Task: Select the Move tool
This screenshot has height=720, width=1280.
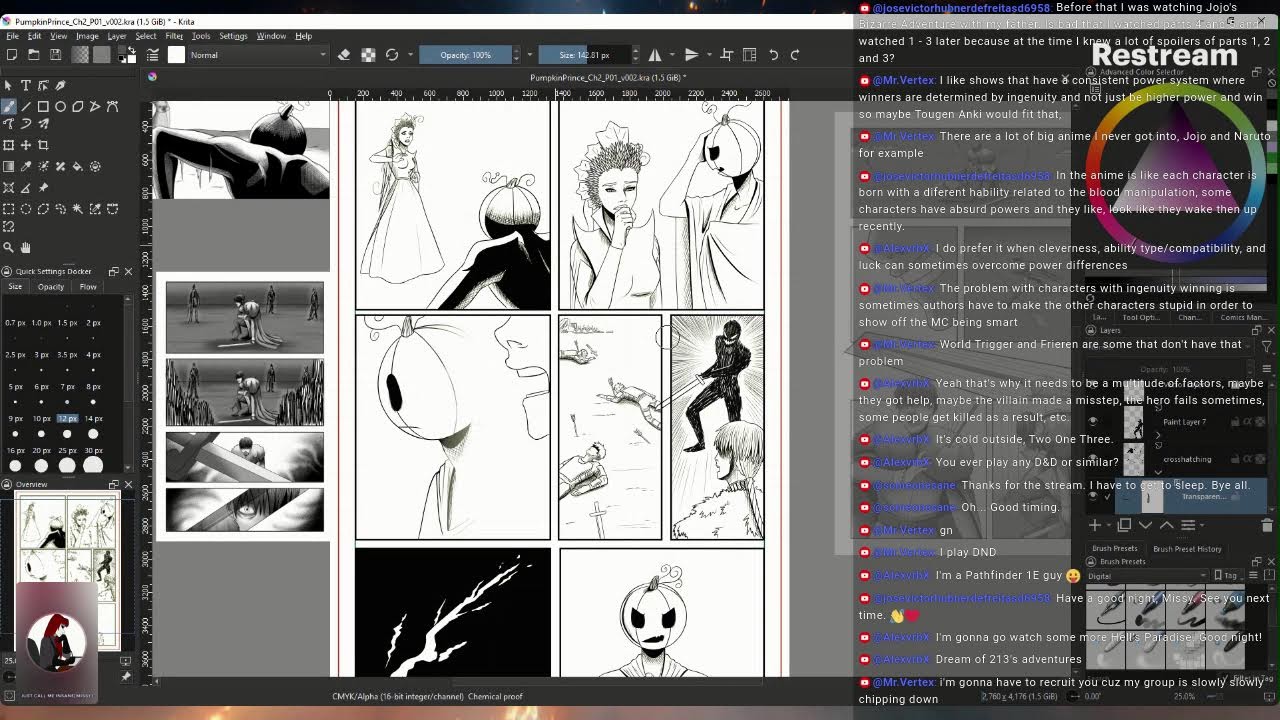Action: click(26, 145)
